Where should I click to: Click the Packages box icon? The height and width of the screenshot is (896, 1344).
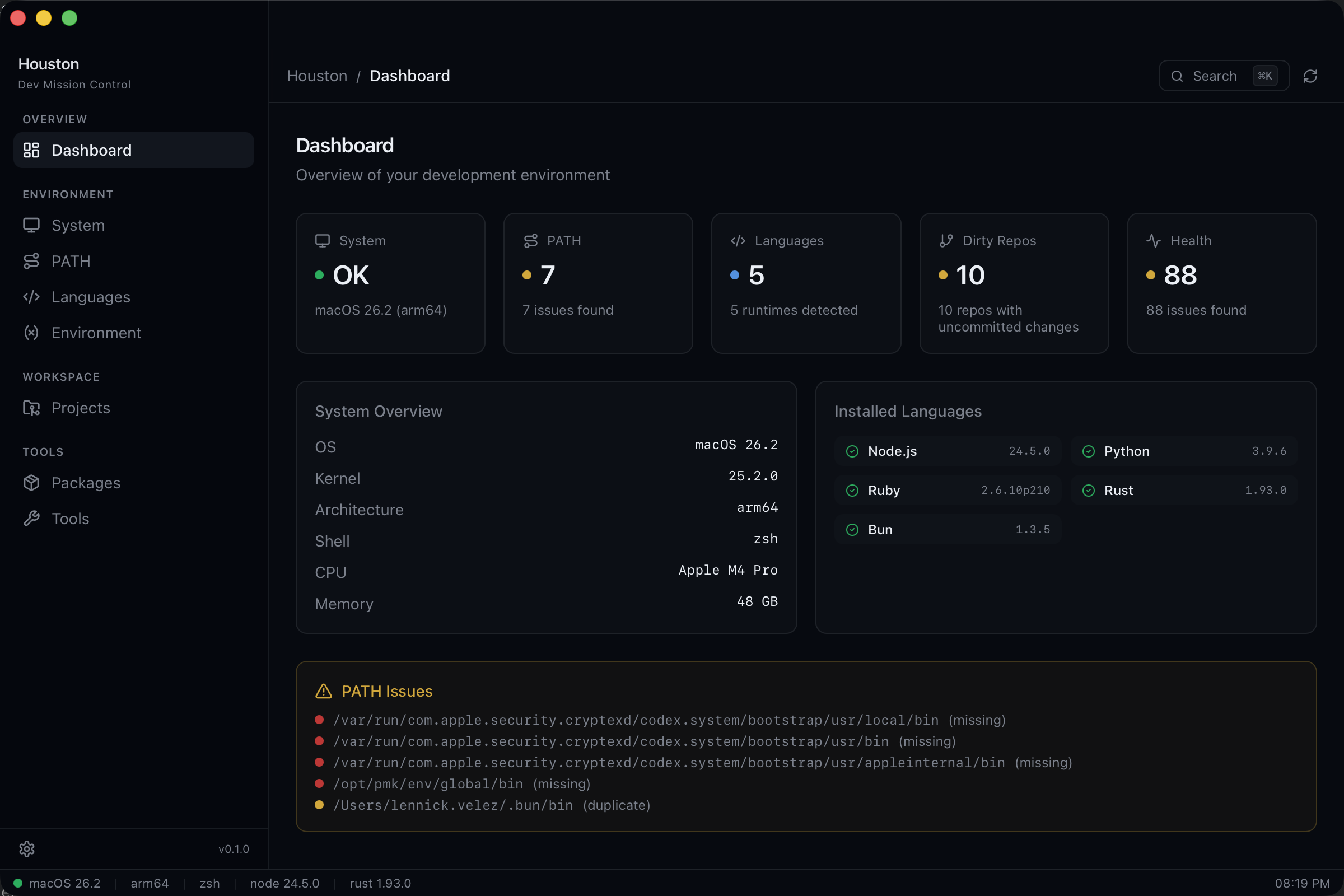click(31, 483)
